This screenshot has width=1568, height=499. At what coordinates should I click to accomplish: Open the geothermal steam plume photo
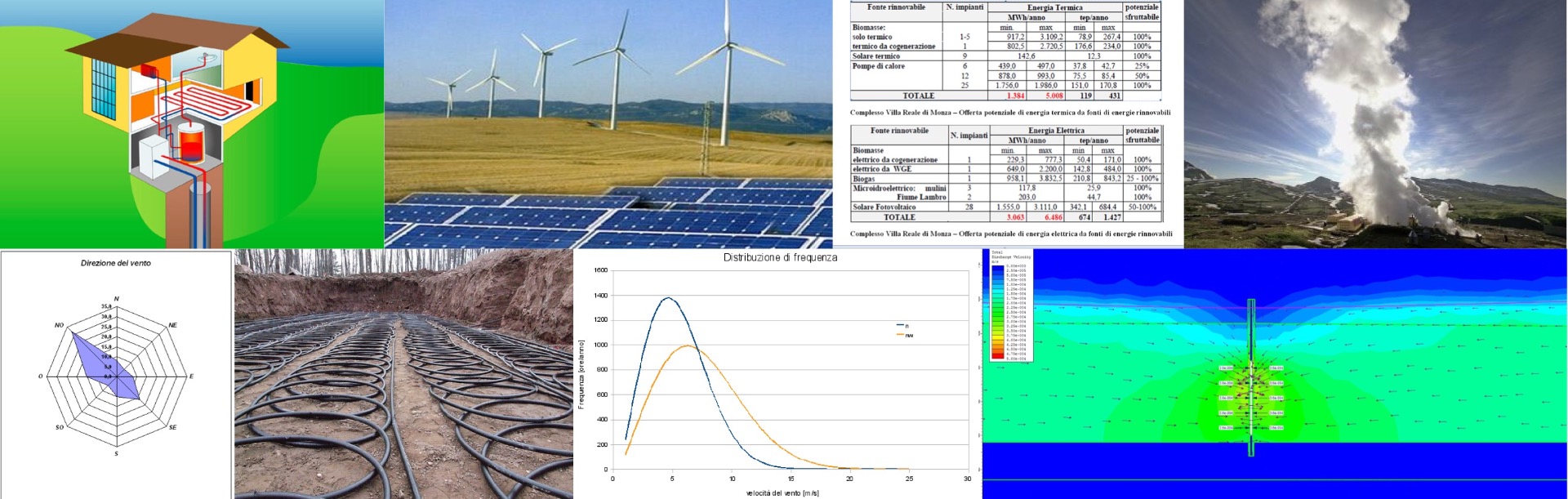coord(1375,124)
